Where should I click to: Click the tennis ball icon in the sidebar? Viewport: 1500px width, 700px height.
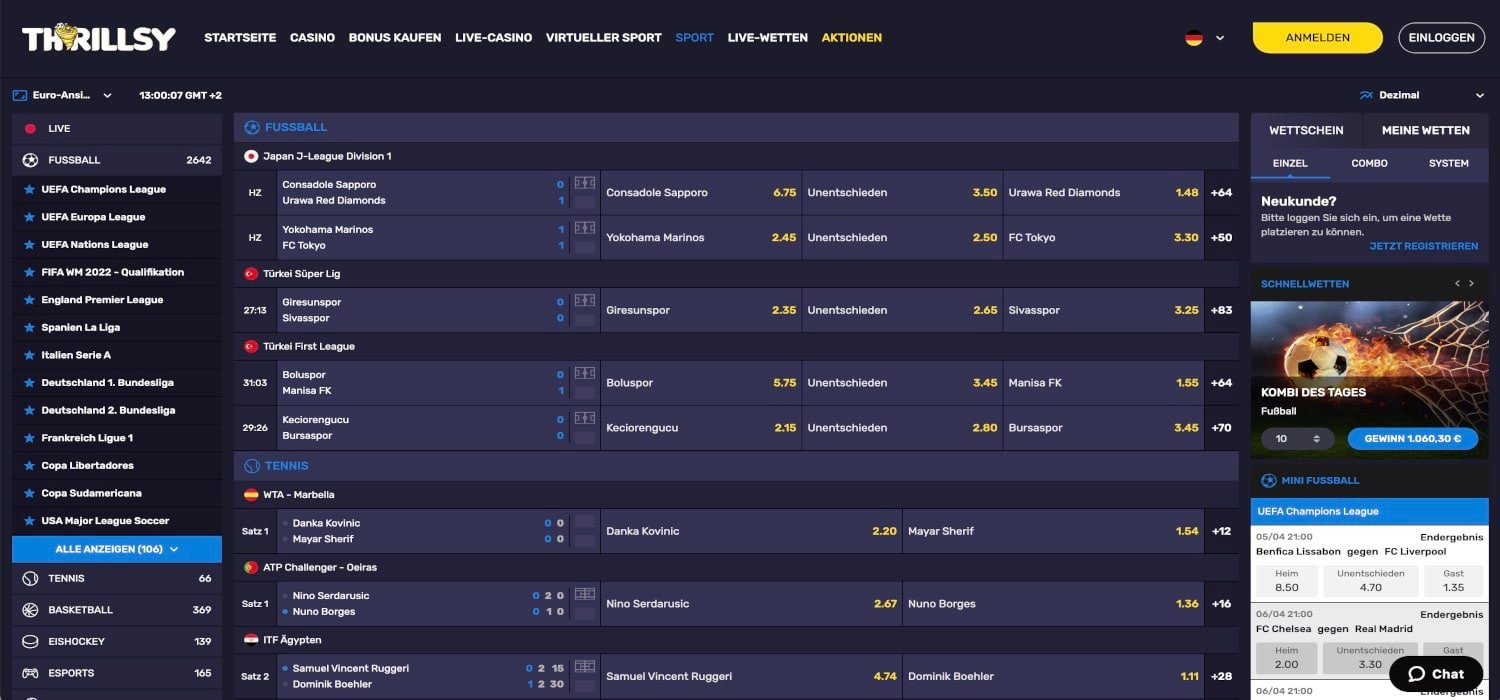tap(30, 578)
